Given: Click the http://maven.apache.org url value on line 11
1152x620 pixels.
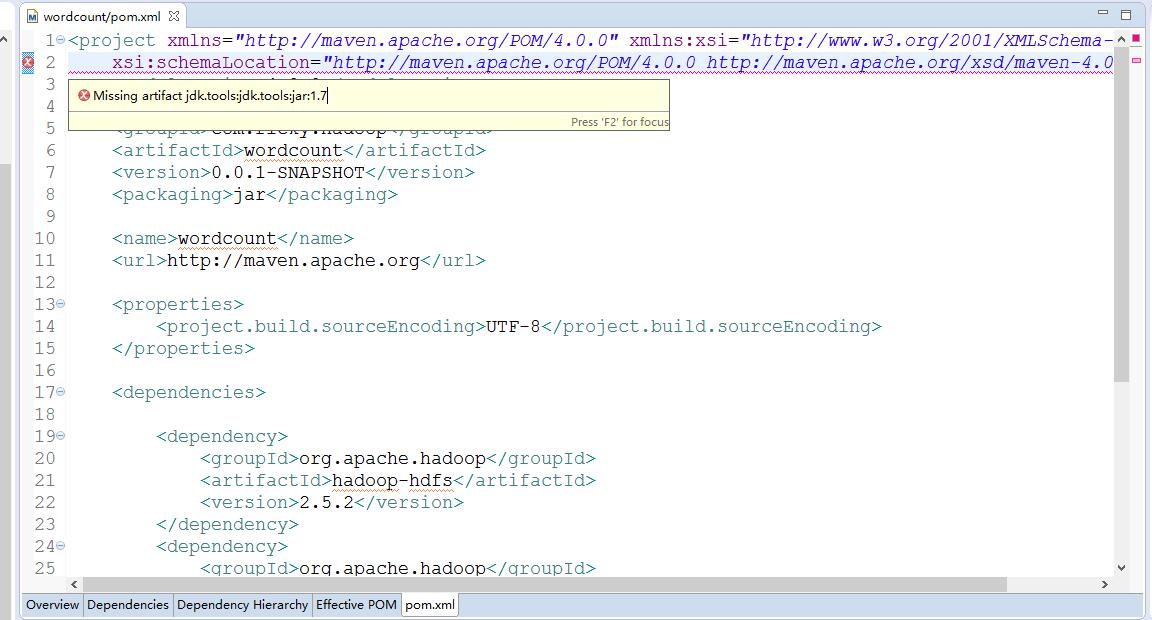Looking at the screenshot, I should [x=293, y=261].
